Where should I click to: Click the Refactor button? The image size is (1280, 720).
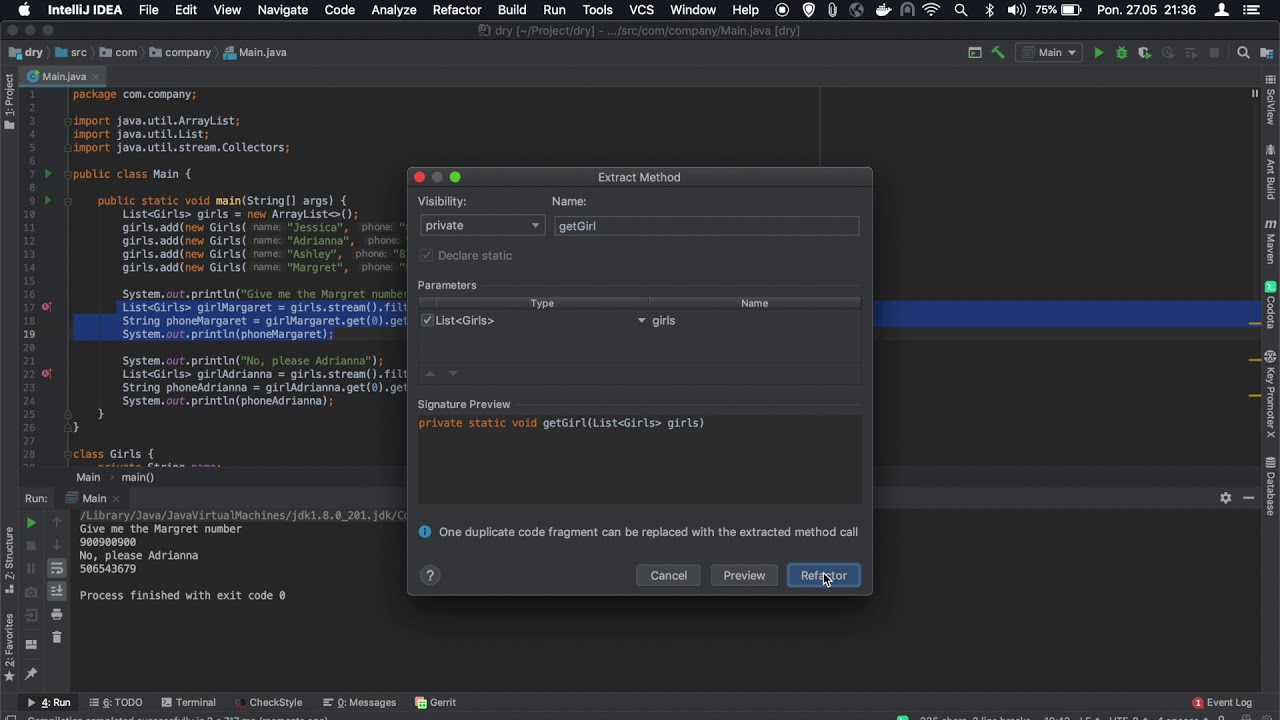point(824,575)
